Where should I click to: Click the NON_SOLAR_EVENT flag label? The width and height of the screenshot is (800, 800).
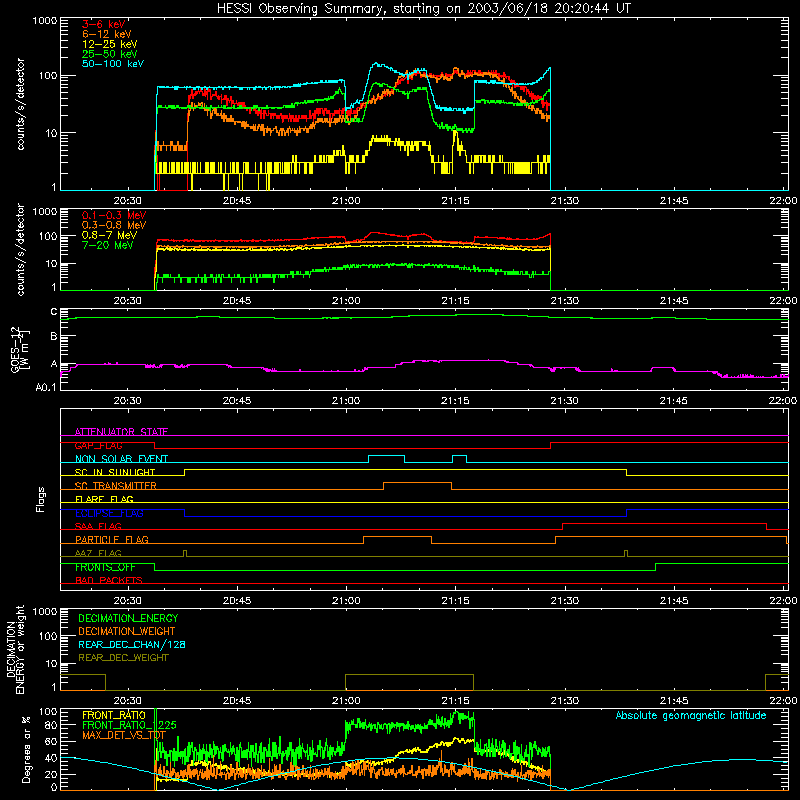point(121,459)
